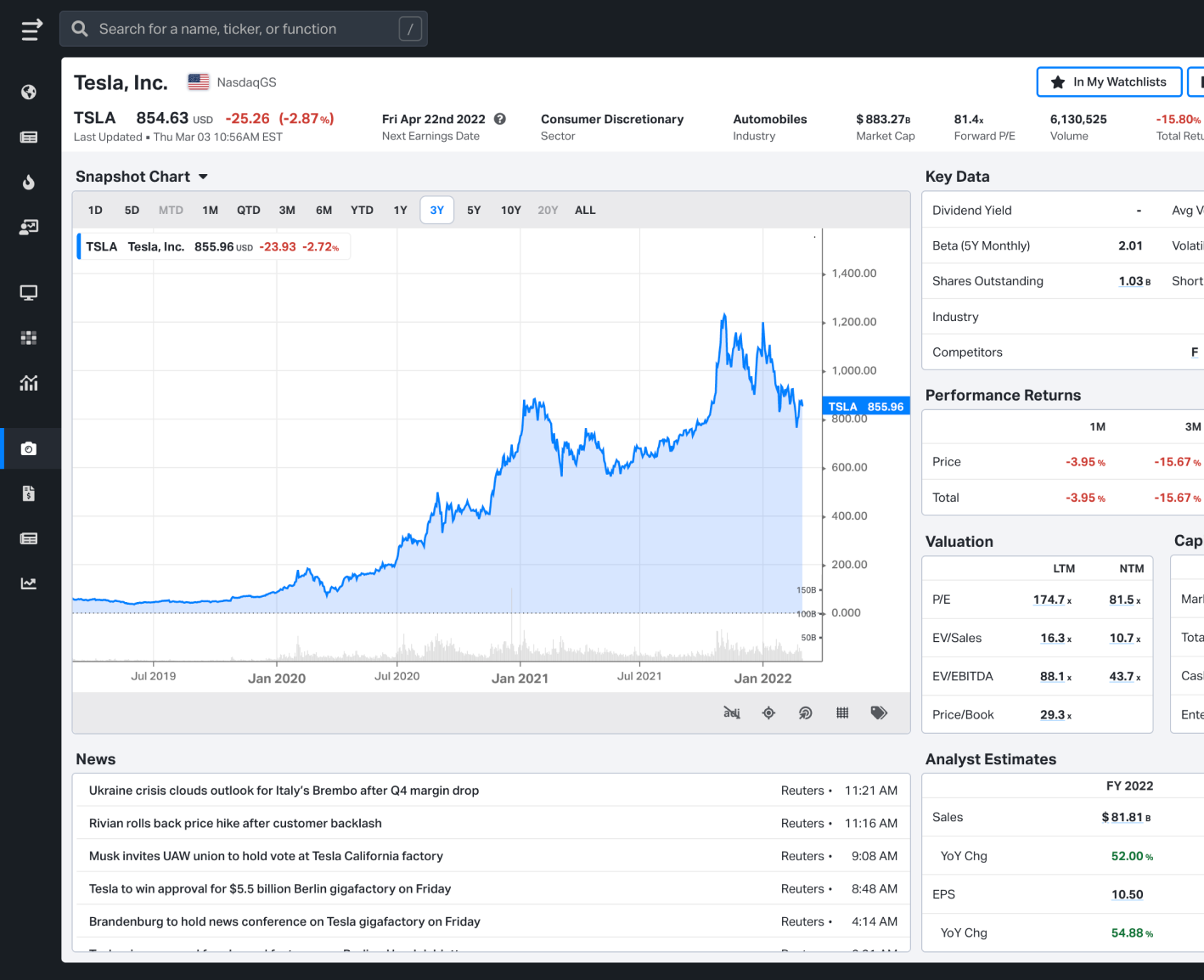
Task: Click the Shares Outstanding 1.03 B value
Action: coord(1134,281)
